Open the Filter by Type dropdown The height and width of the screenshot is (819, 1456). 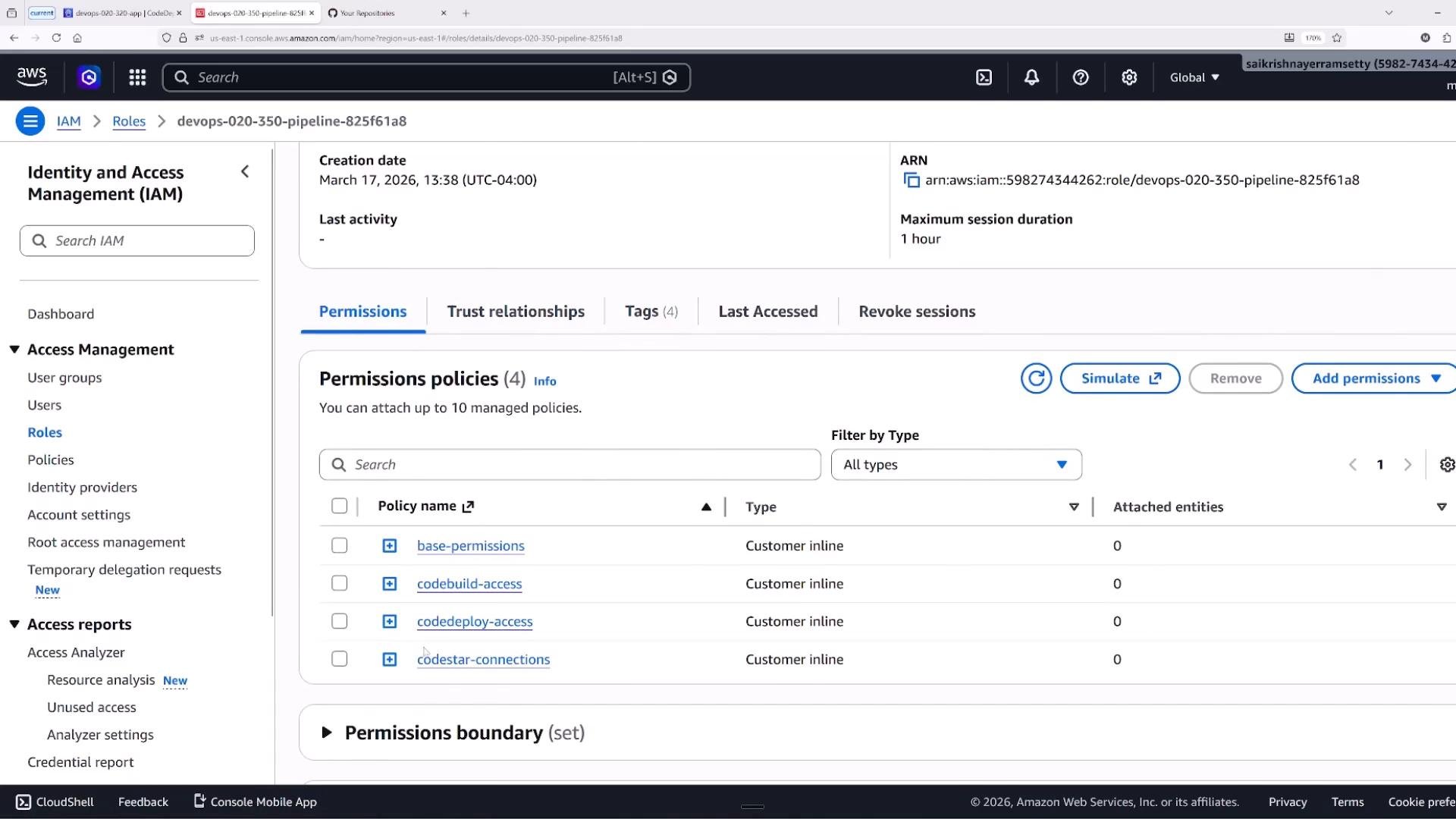point(956,465)
